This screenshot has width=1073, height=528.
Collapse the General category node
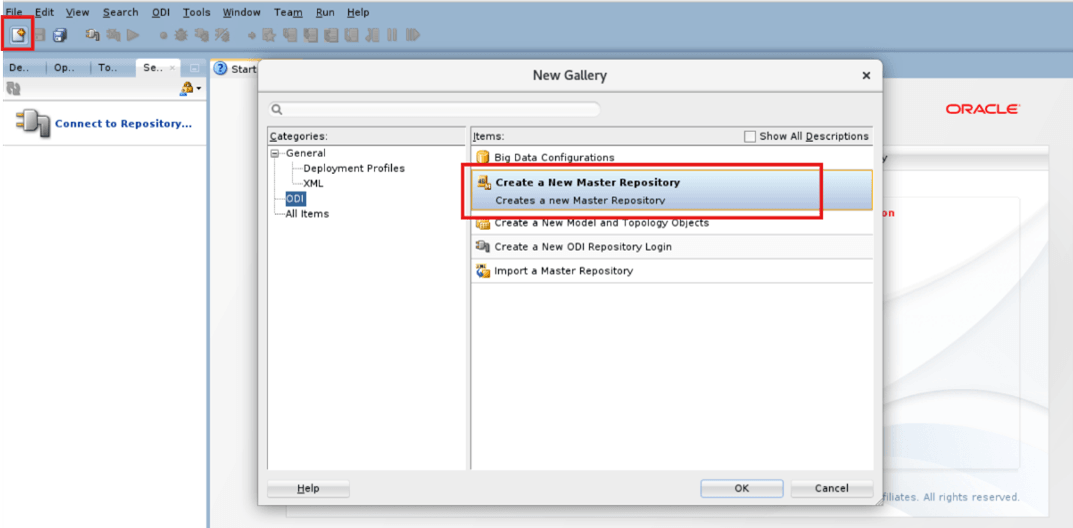pos(274,153)
